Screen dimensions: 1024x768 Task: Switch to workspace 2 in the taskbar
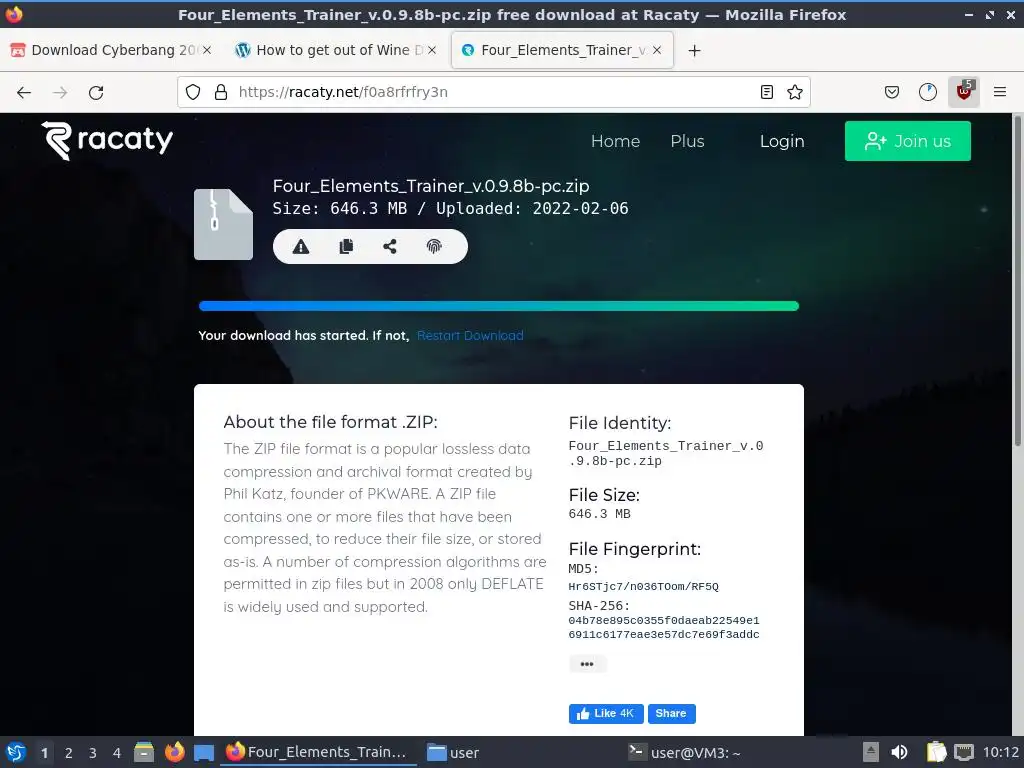tap(69, 753)
